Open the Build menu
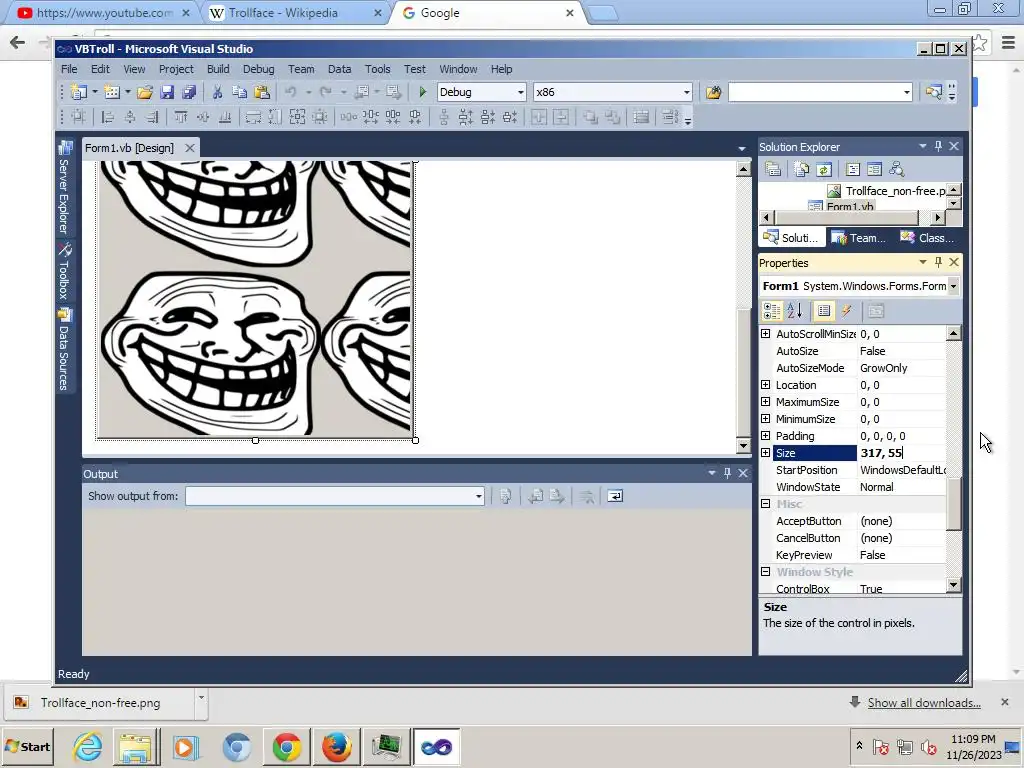 (218, 69)
